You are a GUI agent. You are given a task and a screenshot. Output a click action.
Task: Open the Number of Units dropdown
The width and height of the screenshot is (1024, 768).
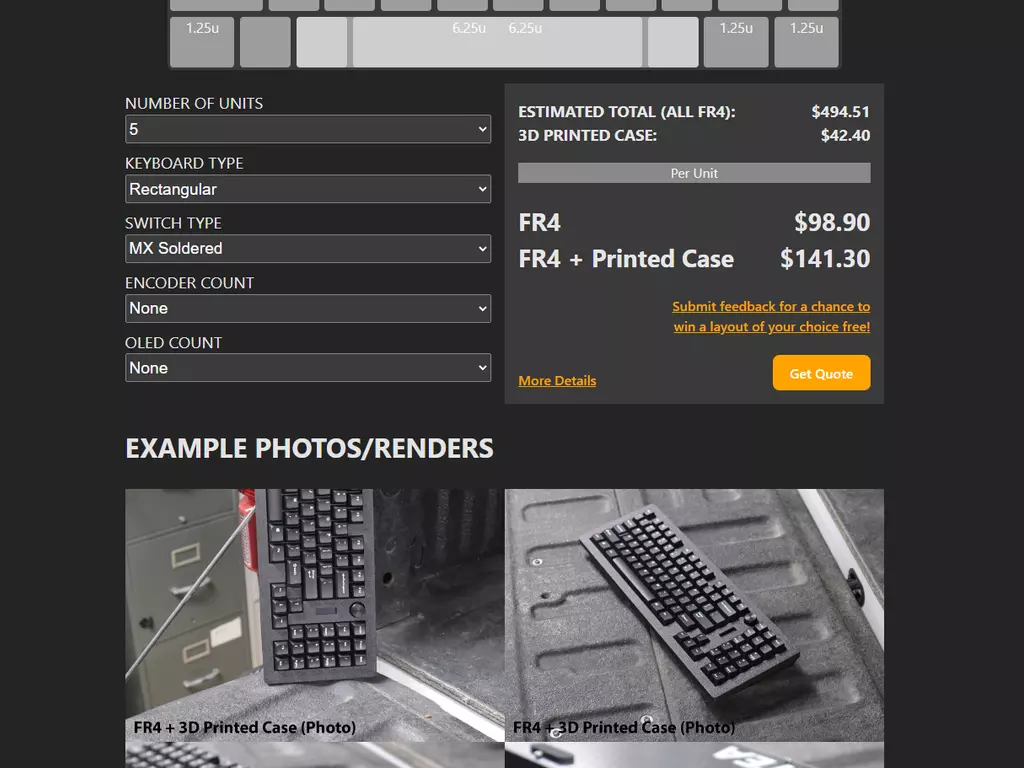coord(308,129)
